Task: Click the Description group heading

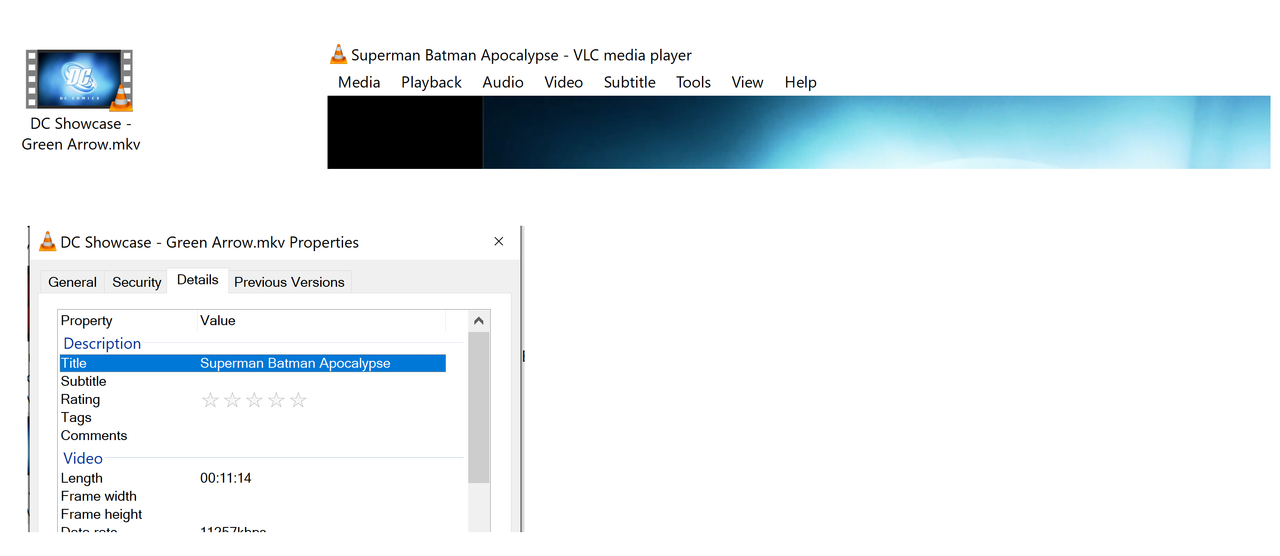Action: (102, 343)
